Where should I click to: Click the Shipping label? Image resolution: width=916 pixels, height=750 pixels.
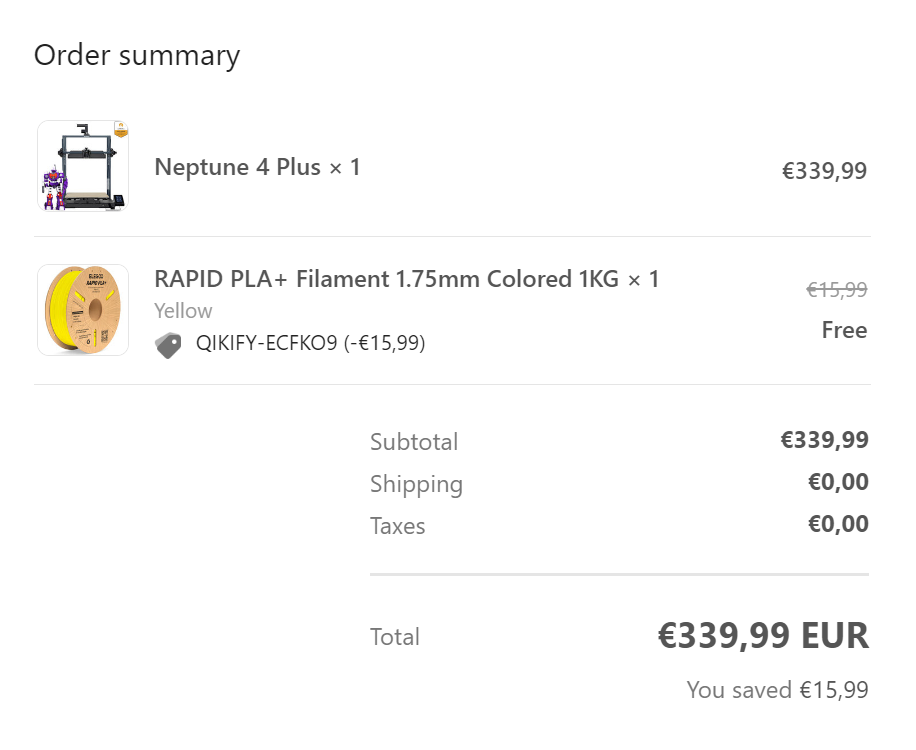pos(416,484)
